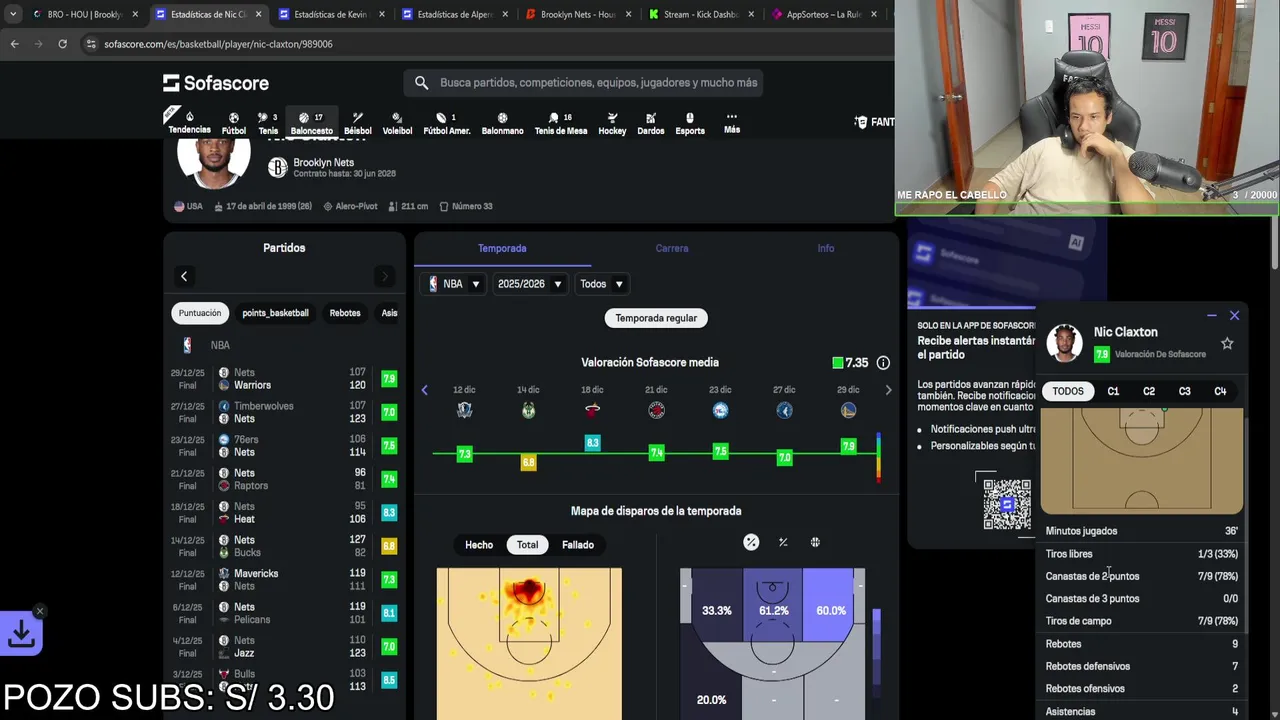Select TODOS quarter filter
This screenshot has width=1280, height=720.
coord(1067,391)
